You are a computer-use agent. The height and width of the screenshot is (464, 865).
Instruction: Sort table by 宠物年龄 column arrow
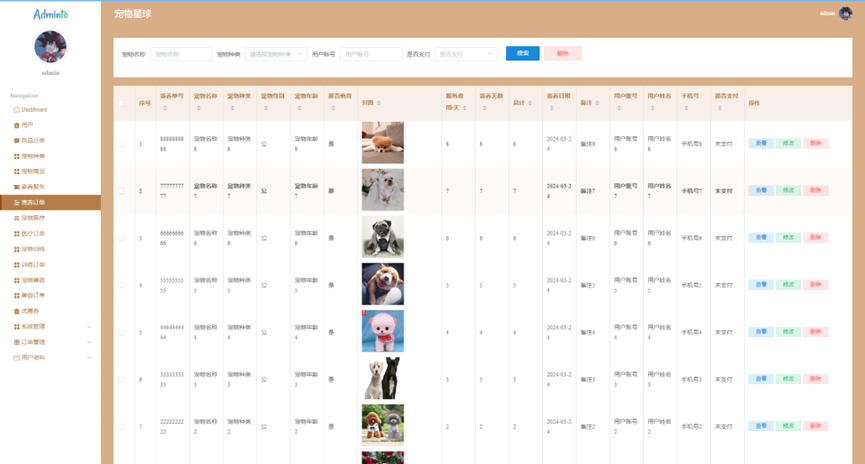(300, 108)
